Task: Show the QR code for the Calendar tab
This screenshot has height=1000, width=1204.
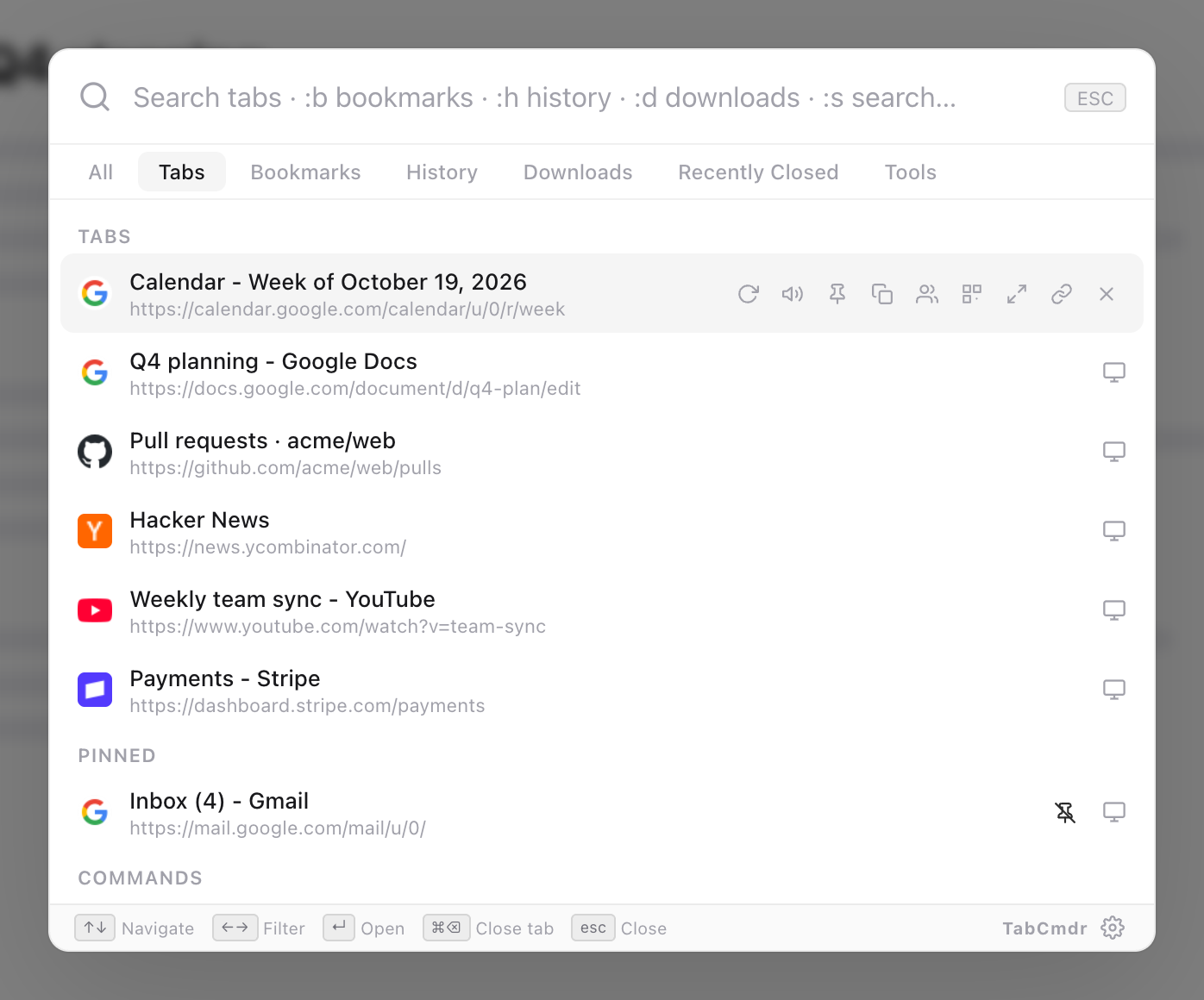Action: pyautogui.click(x=972, y=294)
